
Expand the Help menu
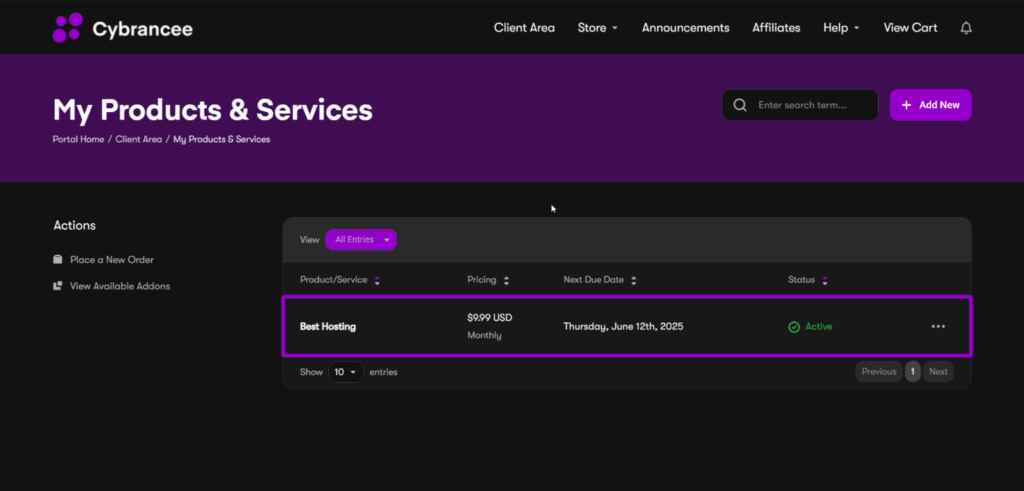point(841,27)
